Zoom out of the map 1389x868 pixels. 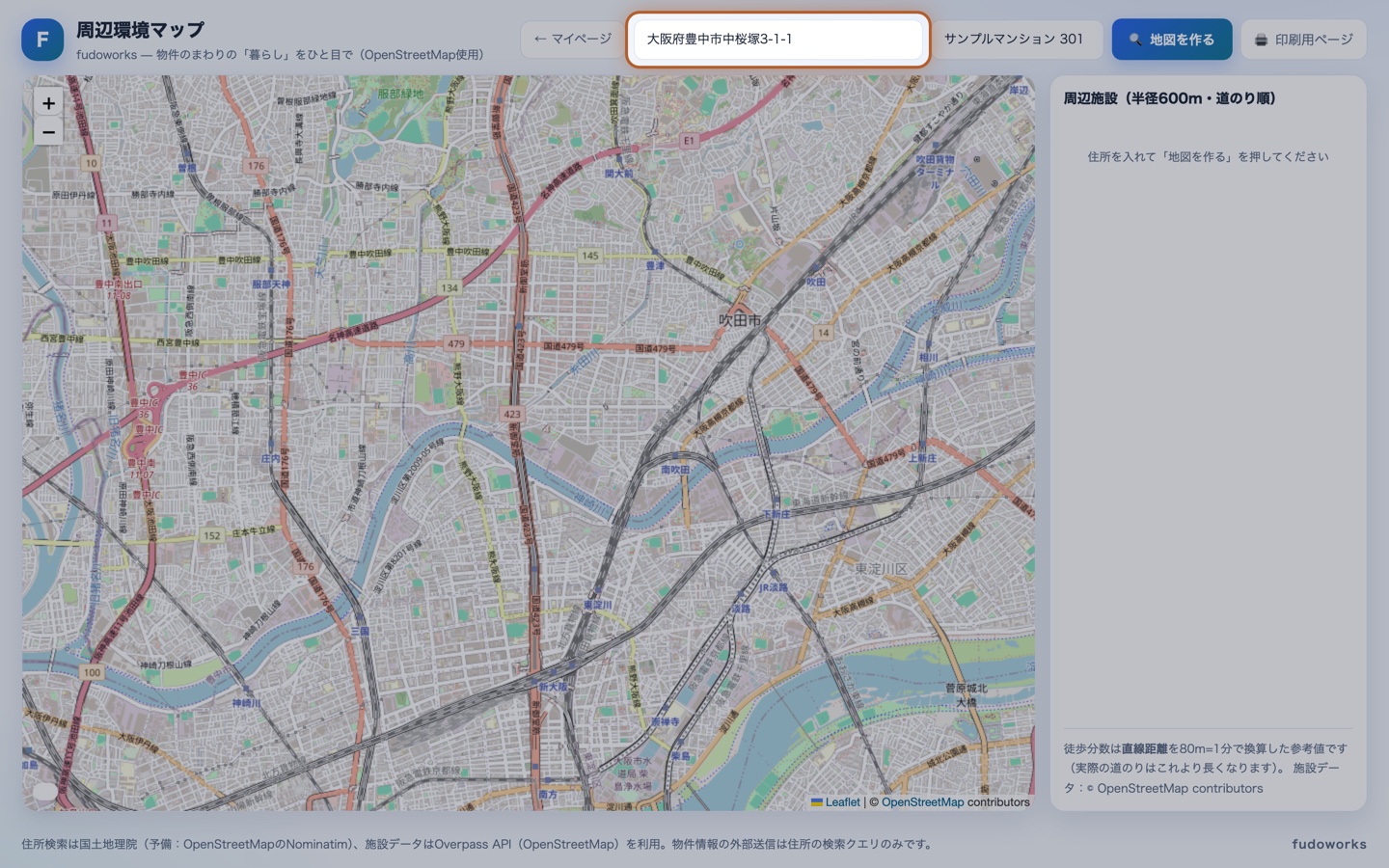(48, 132)
